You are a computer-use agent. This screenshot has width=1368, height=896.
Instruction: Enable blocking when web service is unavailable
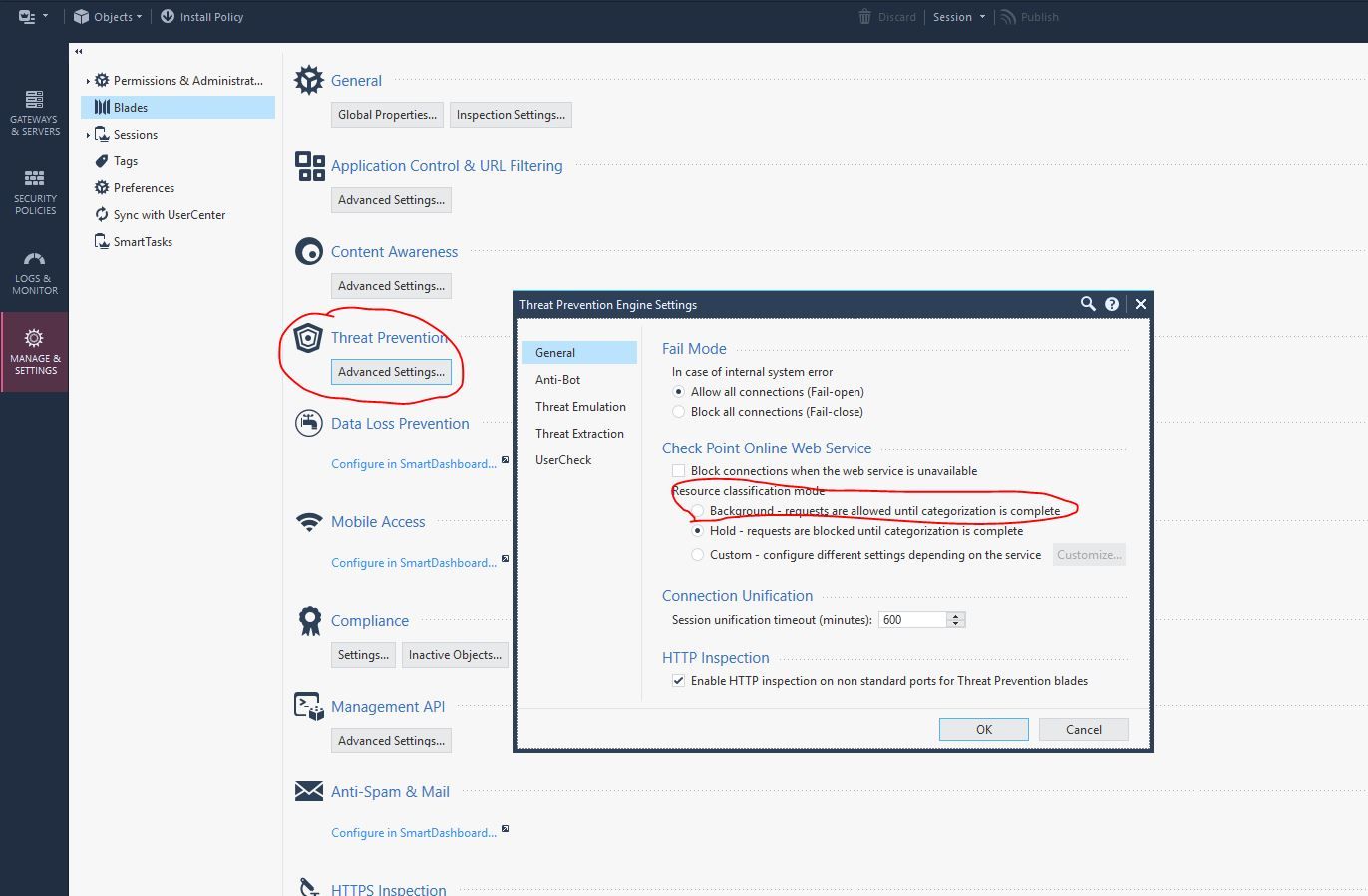(x=679, y=471)
